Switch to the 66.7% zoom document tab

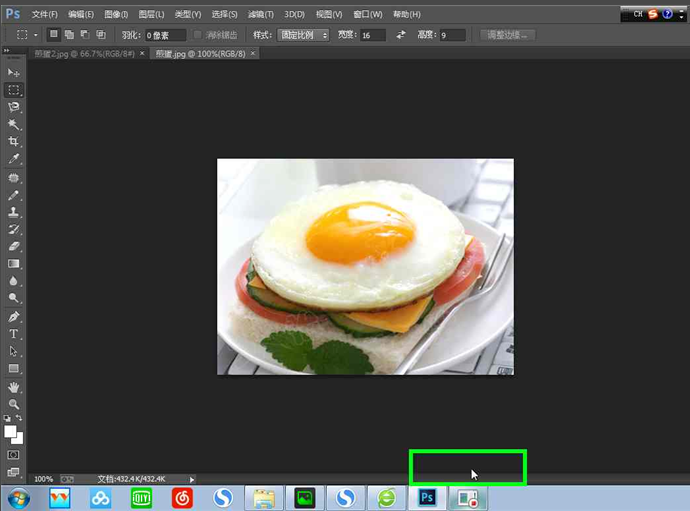click(84, 53)
